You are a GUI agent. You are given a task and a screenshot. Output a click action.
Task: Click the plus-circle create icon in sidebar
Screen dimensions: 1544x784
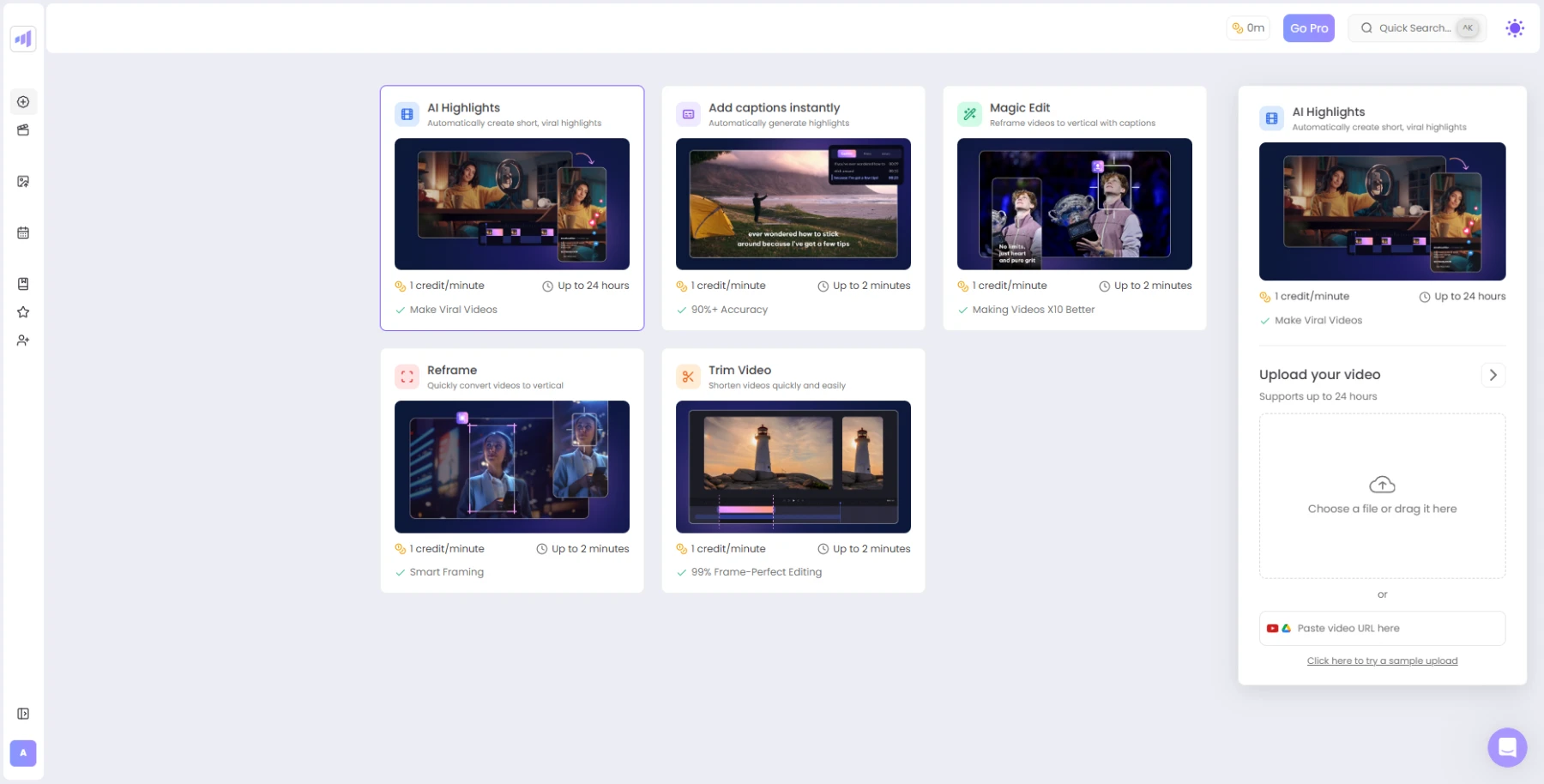coord(23,102)
